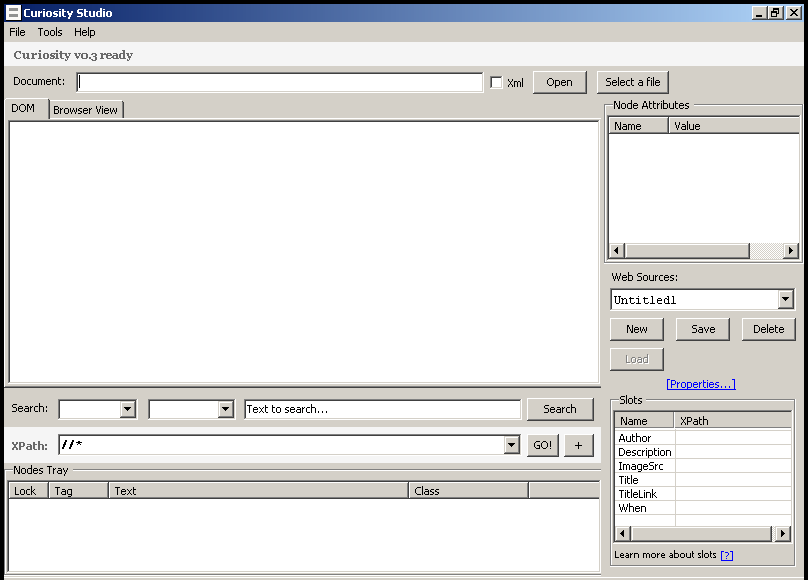The image size is (808, 580).
Task: Select the Author slot row
Action: click(x=703, y=438)
